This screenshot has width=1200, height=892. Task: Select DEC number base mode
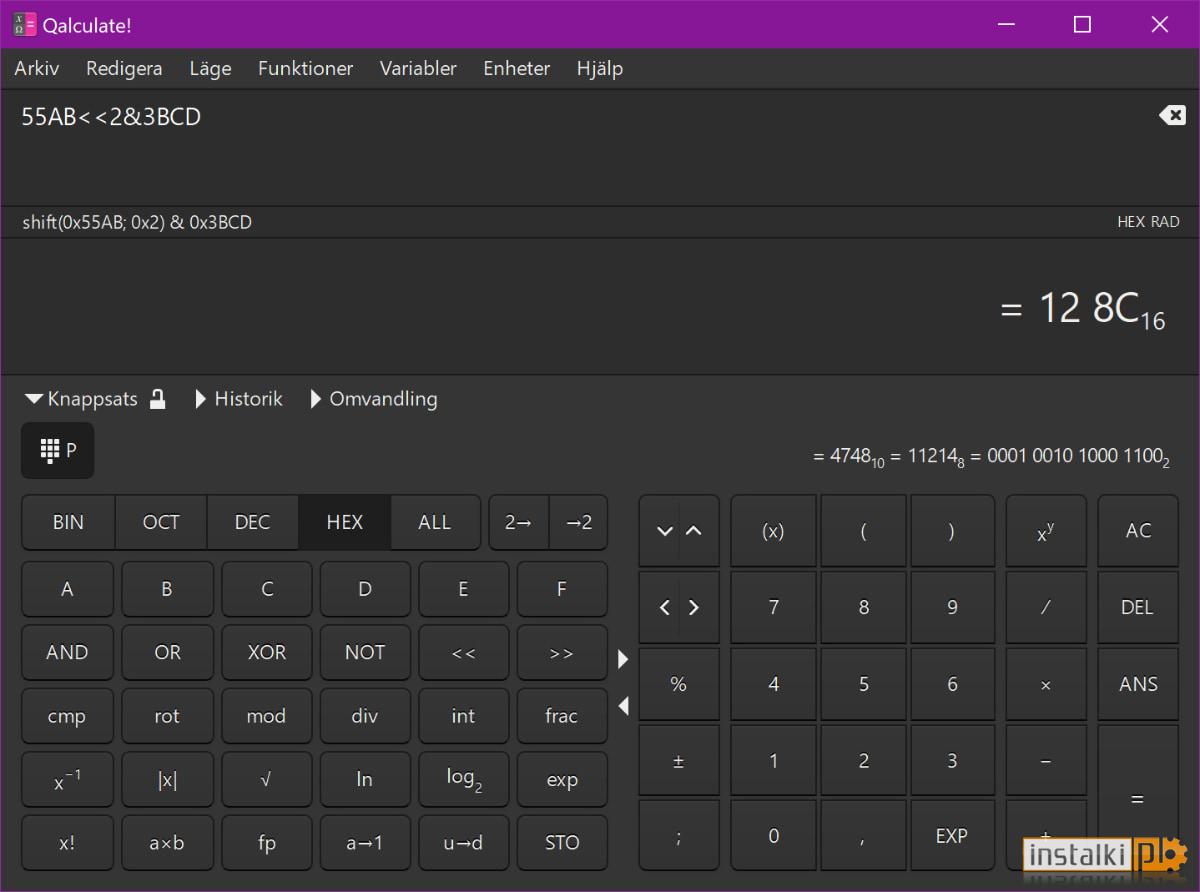[x=252, y=522]
